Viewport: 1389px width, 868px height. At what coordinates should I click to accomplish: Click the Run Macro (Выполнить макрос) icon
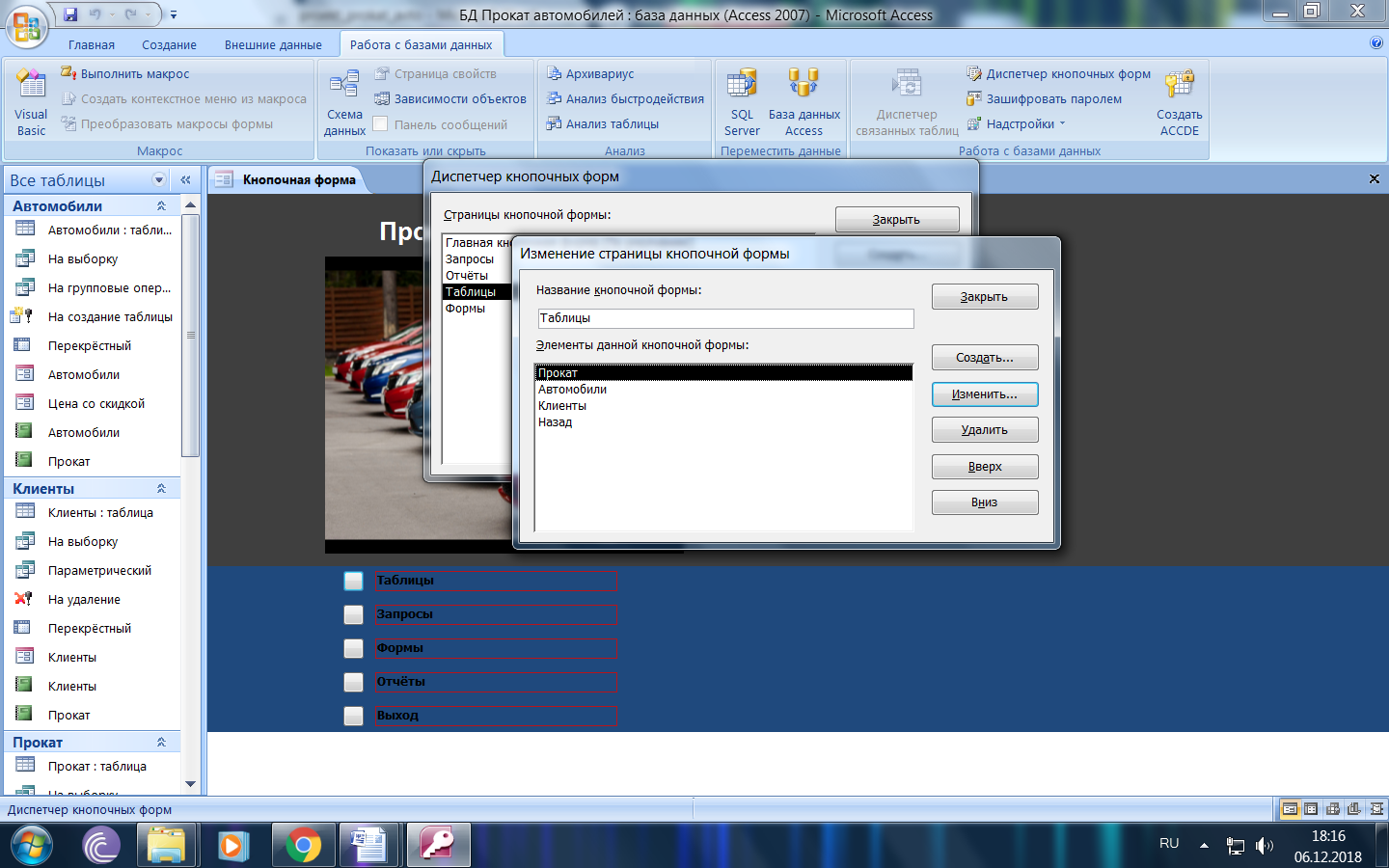coord(68,73)
